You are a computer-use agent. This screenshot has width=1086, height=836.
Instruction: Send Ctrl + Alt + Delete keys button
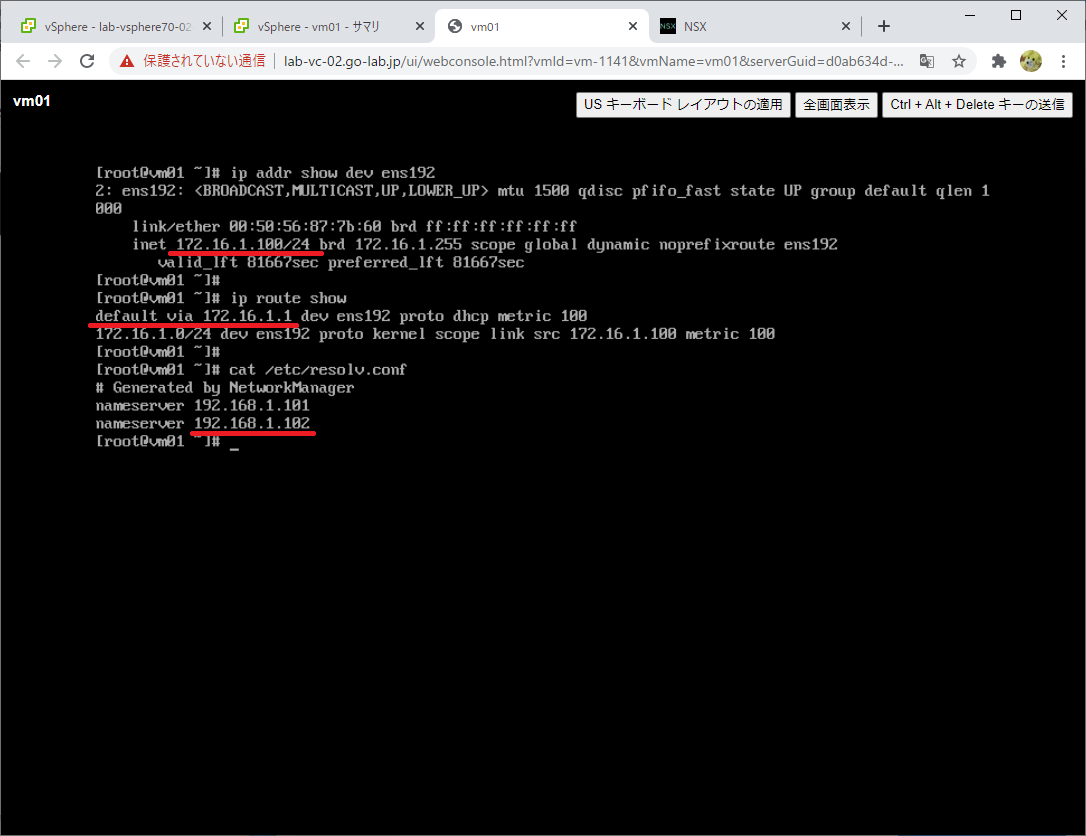977,105
